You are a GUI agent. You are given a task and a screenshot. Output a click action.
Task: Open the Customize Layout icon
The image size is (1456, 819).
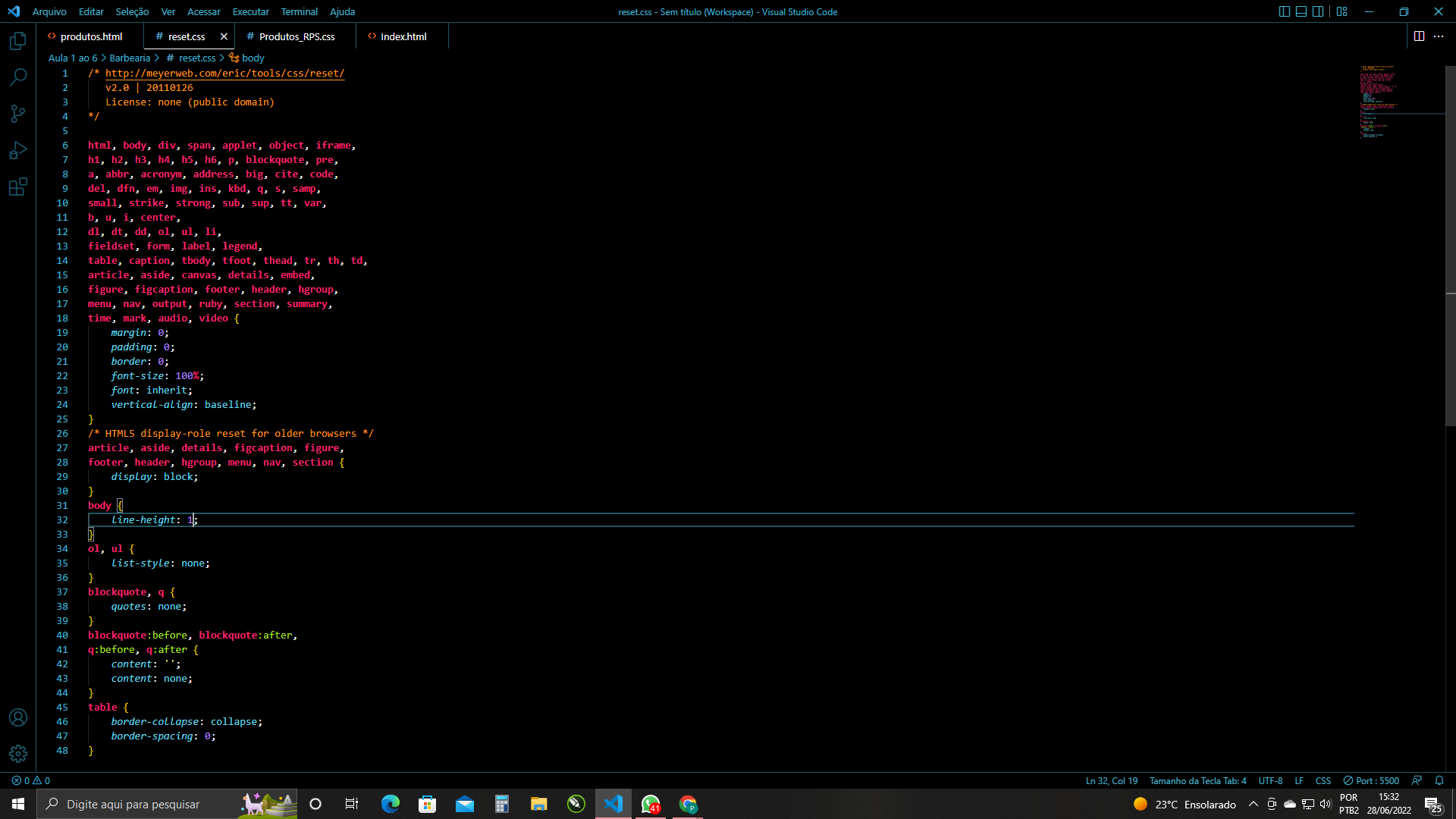(x=1341, y=11)
